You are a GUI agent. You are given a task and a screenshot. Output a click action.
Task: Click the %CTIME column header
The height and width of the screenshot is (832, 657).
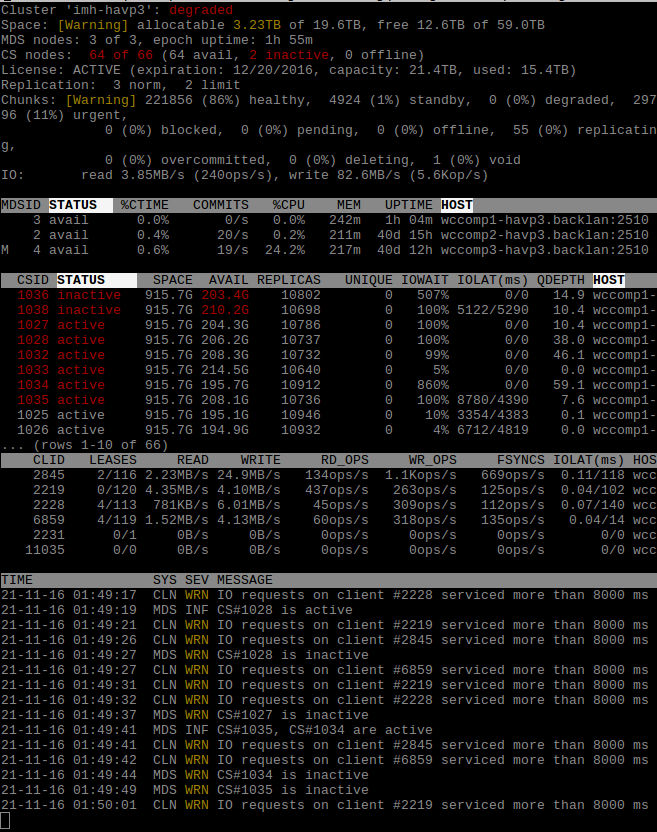(x=145, y=205)
